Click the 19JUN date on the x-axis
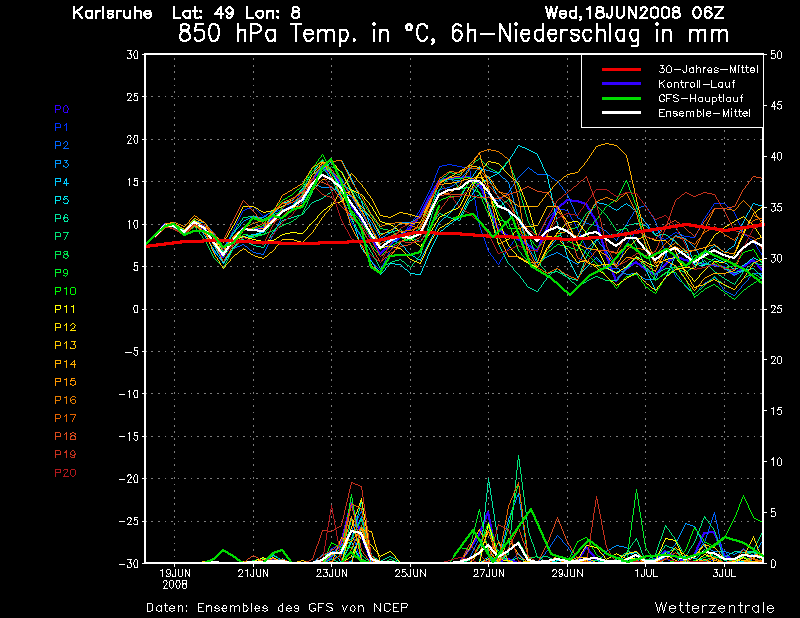Screen dimensions: 800x618 coord(175,573)
